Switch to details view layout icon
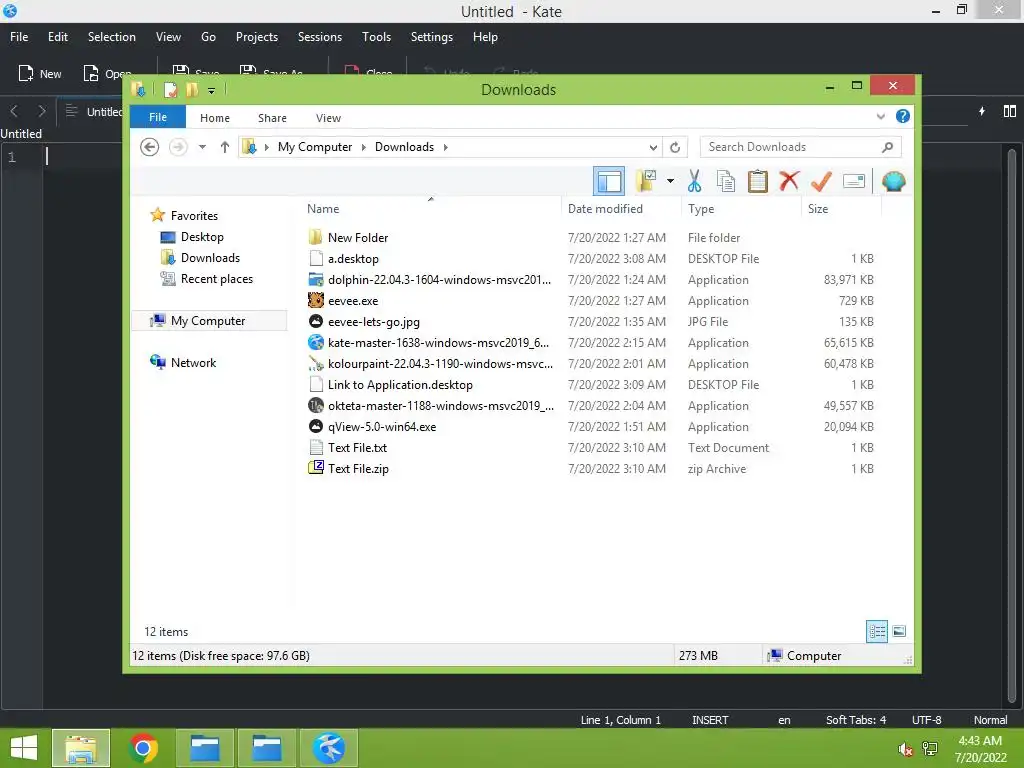The image size is (1024, 768). (877, 631)
